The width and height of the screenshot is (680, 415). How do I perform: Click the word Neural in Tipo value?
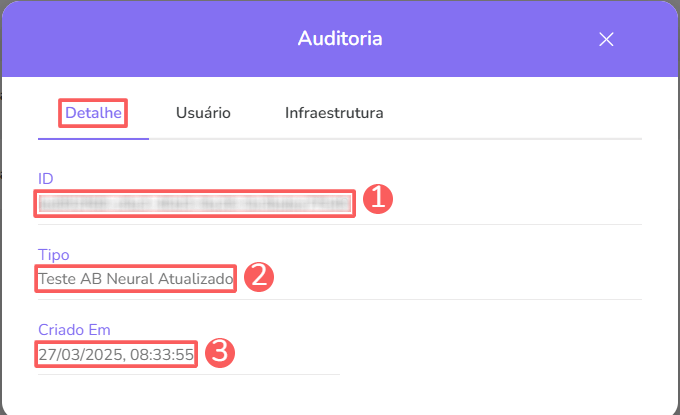point(132,278)
